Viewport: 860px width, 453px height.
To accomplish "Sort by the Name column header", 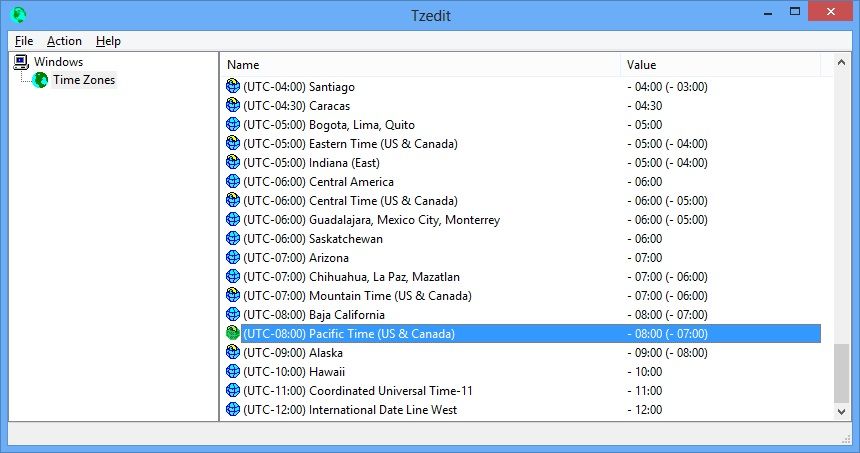I will [x=421, y=65].
